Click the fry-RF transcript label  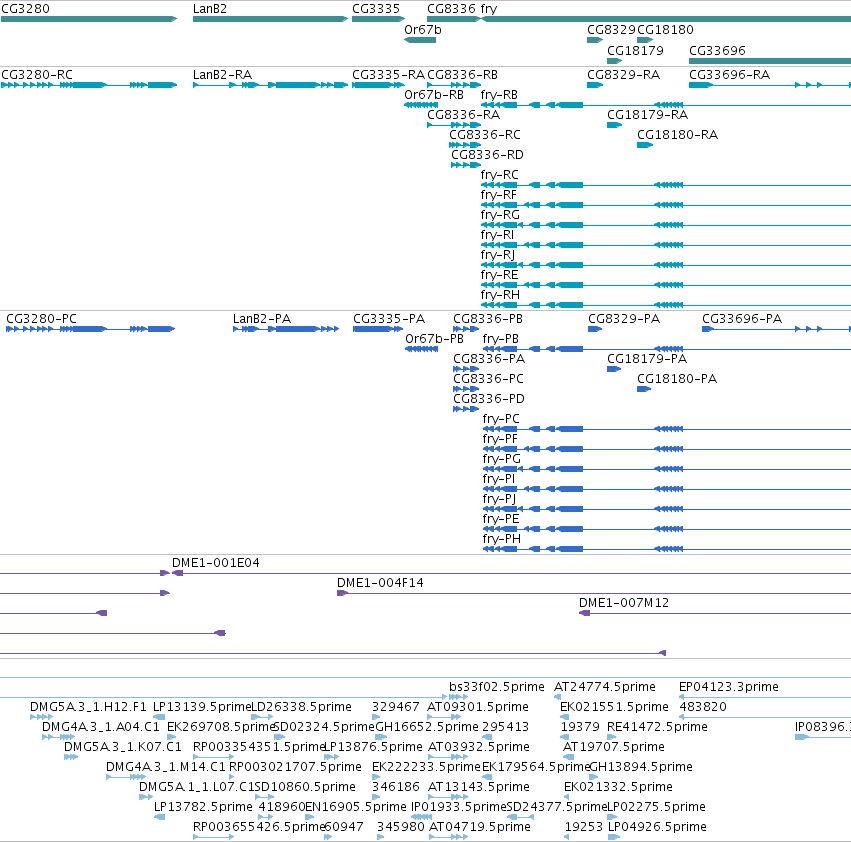point(498,194)
